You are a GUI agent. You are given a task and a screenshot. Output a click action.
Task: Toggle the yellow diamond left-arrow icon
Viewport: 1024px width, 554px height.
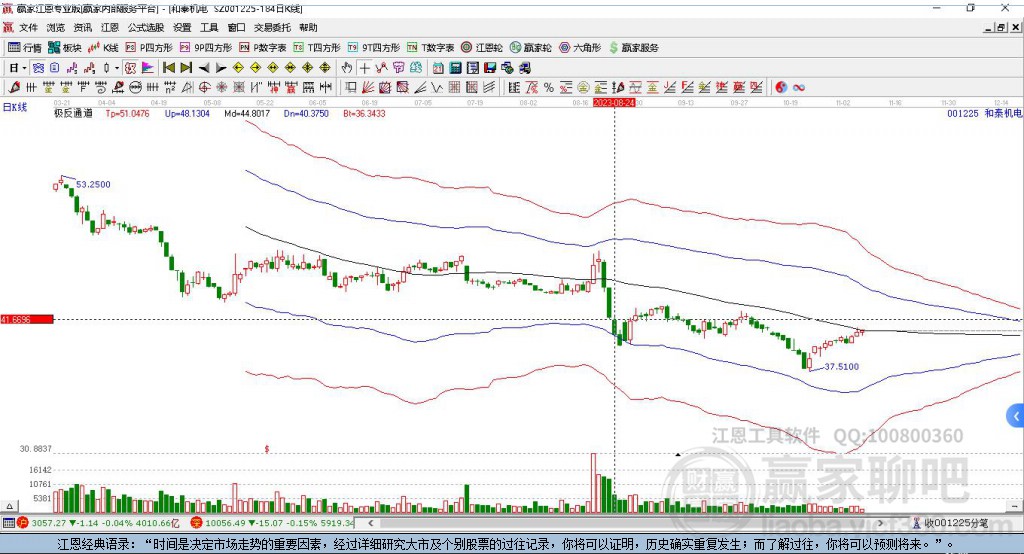[x=238, y=68]
